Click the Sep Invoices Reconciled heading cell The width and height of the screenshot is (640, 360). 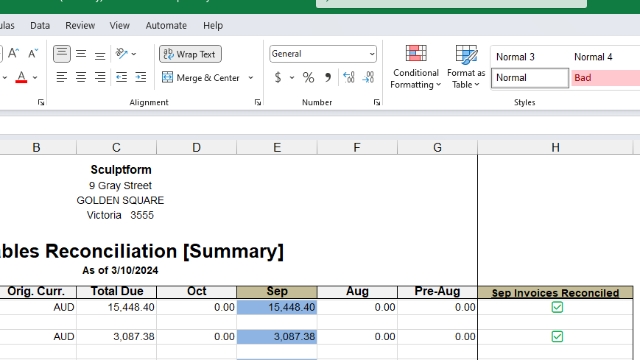(x=555, y=292)
